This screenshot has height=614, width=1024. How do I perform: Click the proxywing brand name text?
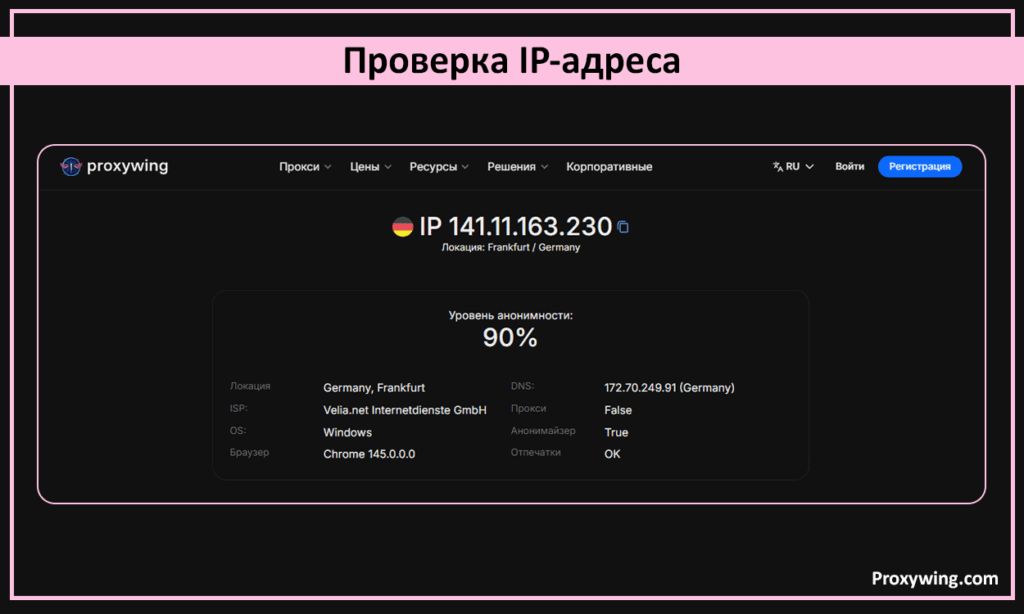click(127, 167)
